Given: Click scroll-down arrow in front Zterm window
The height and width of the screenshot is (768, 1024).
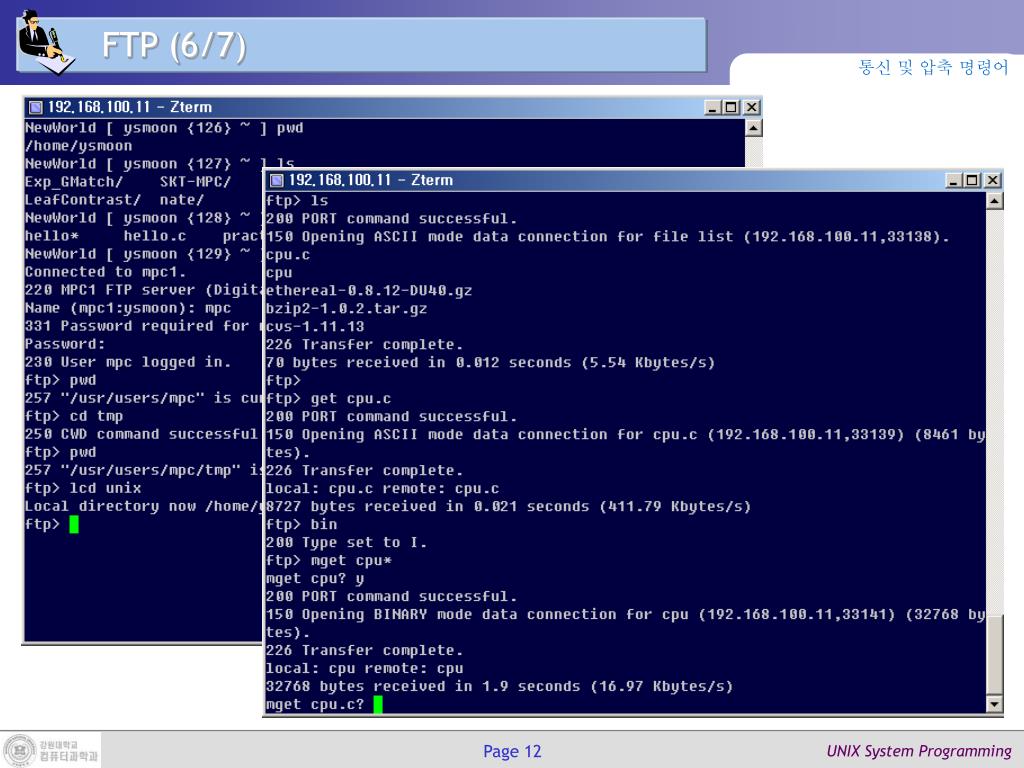Looking at the screenshot, I should pyautogui.click(x=994, y=704).
